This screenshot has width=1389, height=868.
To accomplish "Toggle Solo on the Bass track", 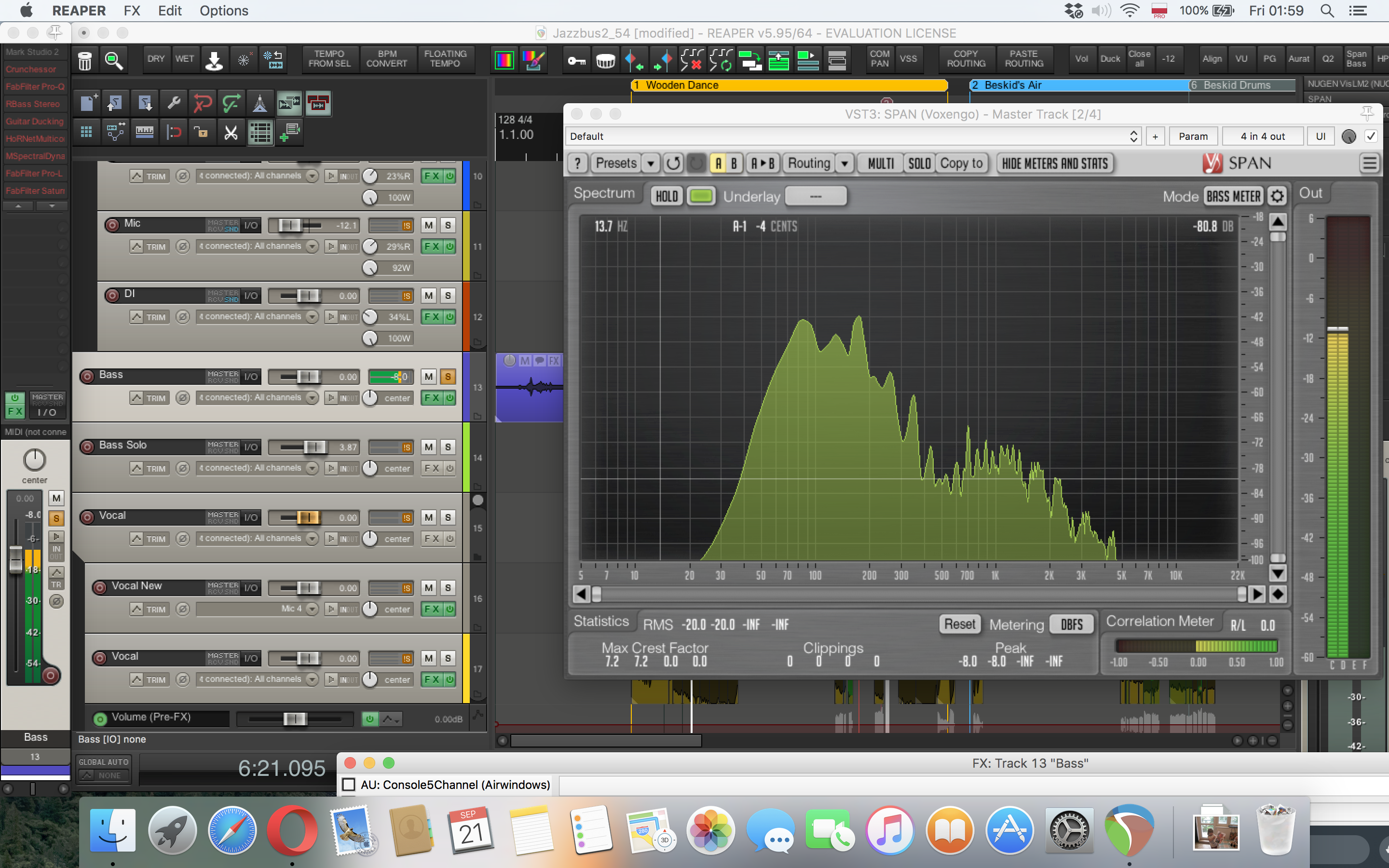I will [x=448, y=377].
